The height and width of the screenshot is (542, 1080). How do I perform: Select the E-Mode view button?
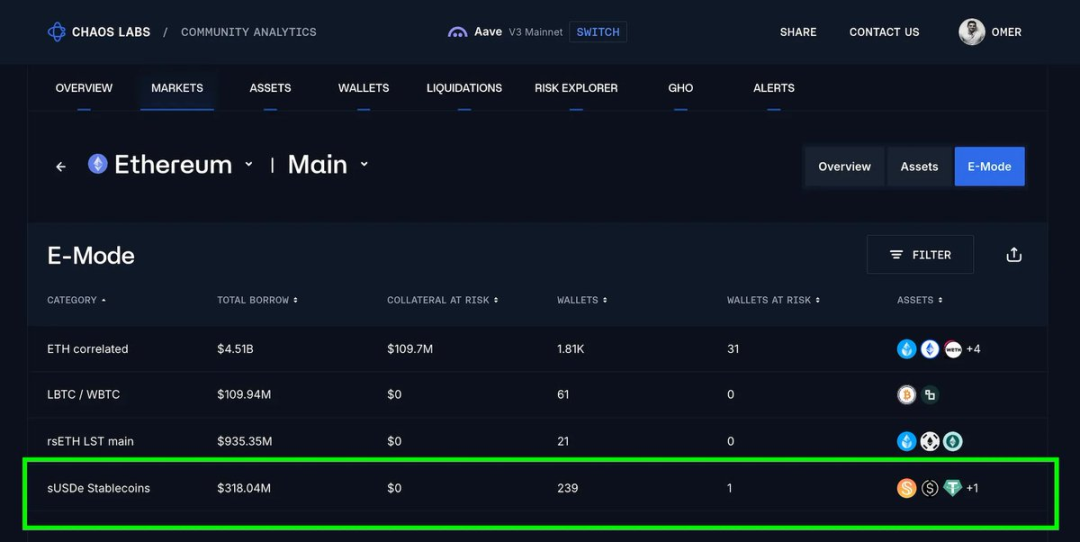tap(990, 167)
